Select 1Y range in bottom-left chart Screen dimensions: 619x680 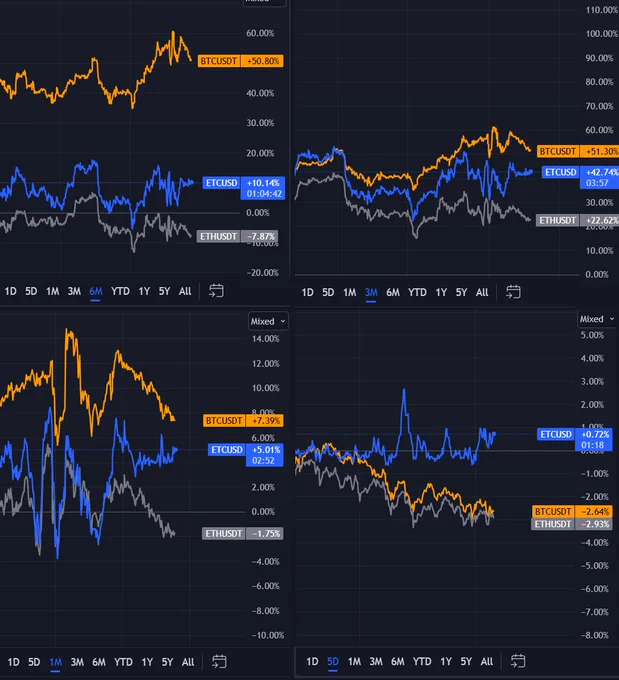[x=147, y=662]
